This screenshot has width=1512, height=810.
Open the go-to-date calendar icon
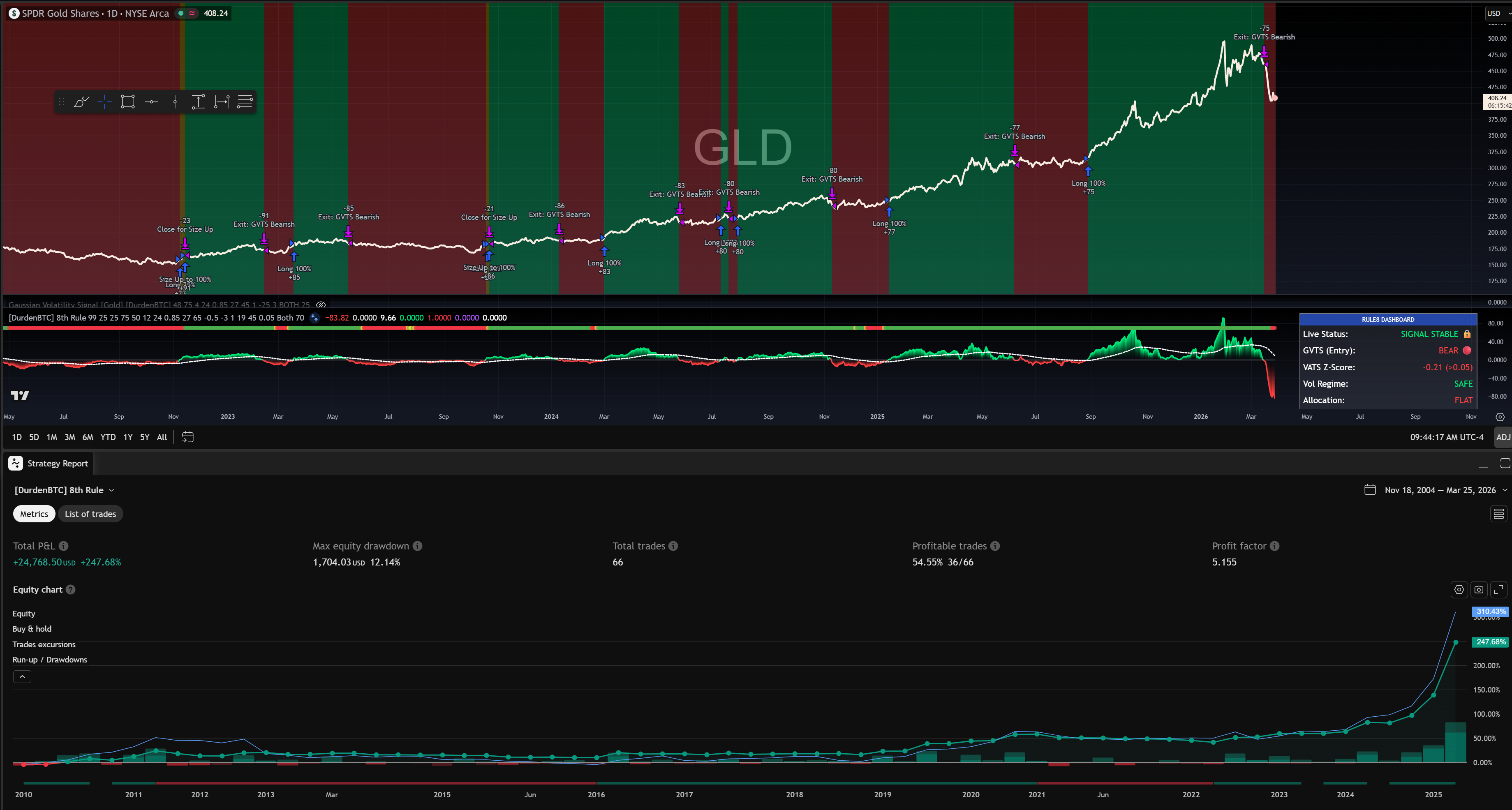click(187, 437)
